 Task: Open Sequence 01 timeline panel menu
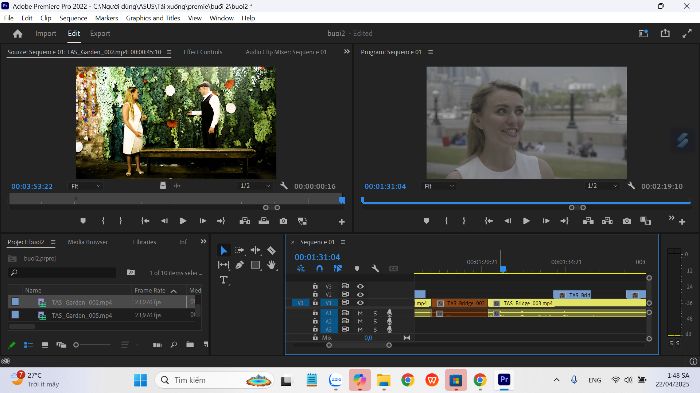point(343,242)
